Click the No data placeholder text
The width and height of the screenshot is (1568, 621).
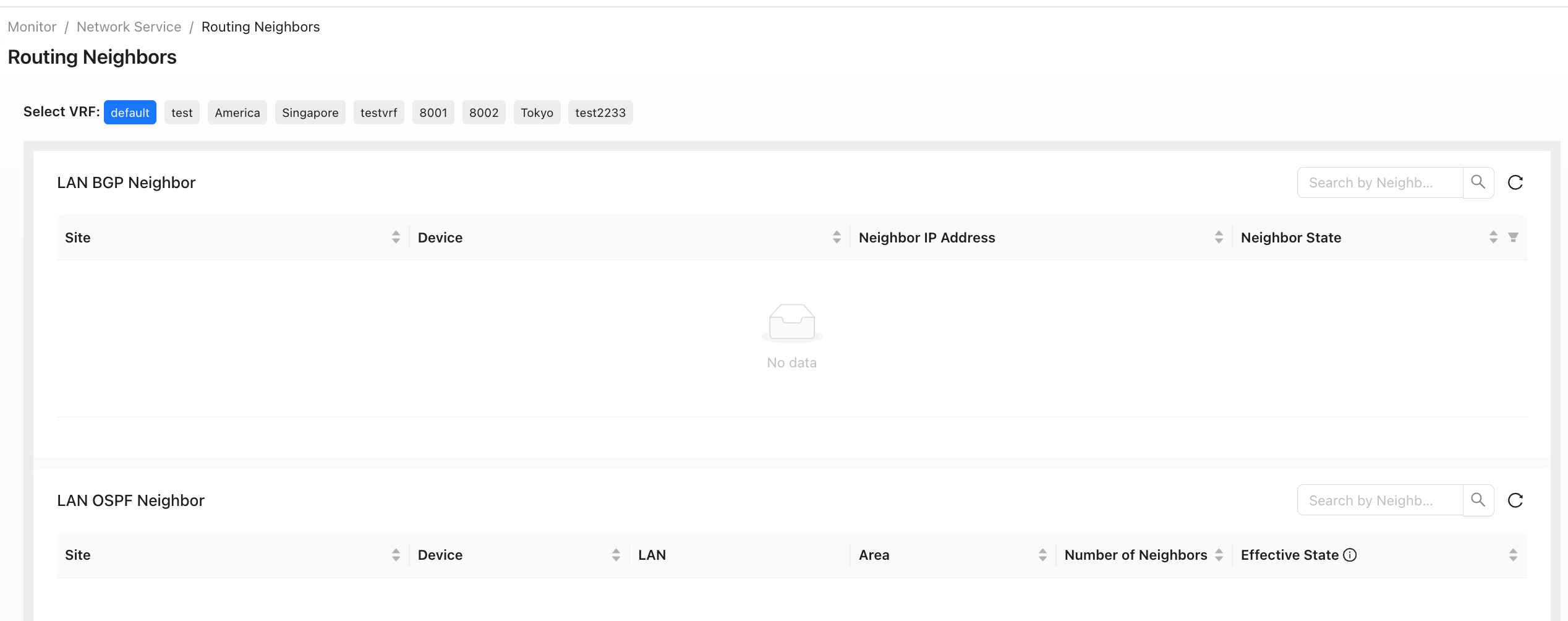click(792, 363)
